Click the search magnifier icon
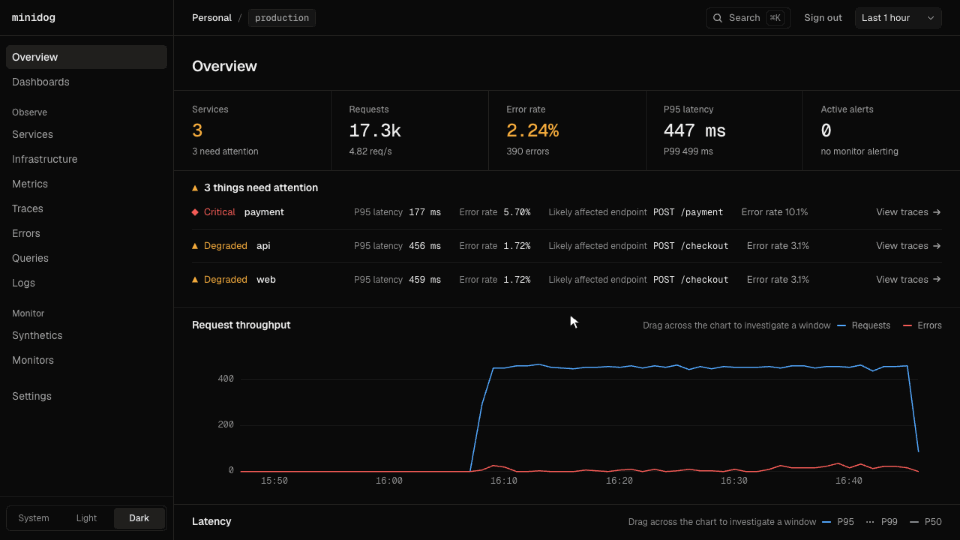The width and height of the screenshot is (960, 540). coord(718,18)
